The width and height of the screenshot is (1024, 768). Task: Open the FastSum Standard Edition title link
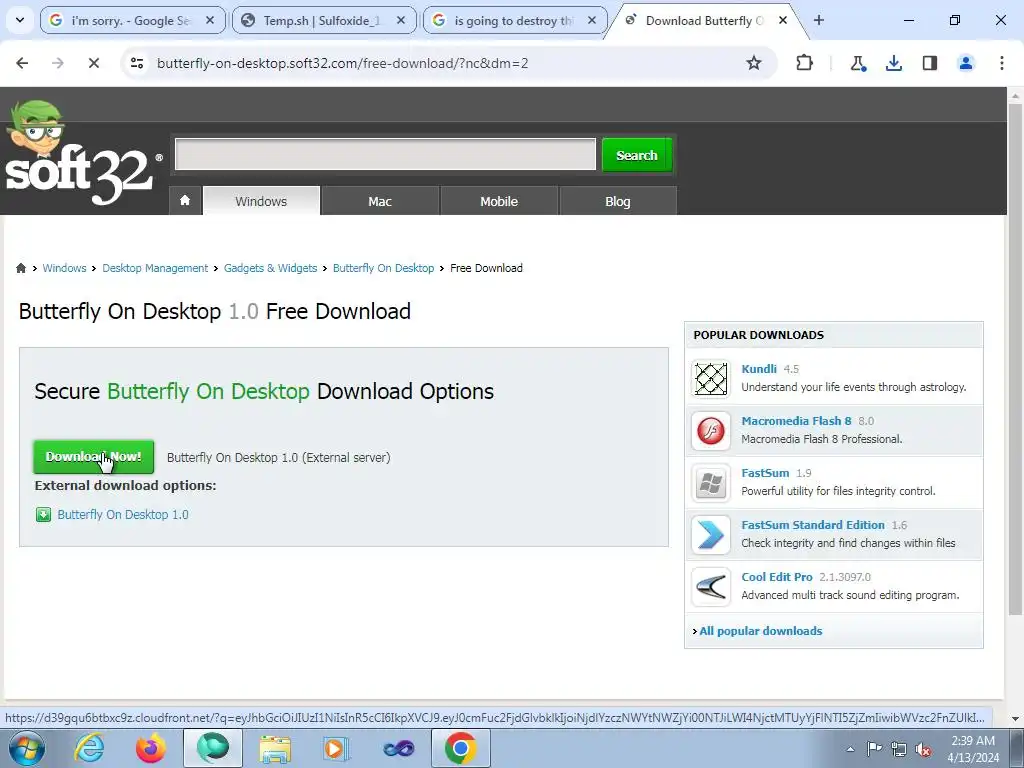812,525
